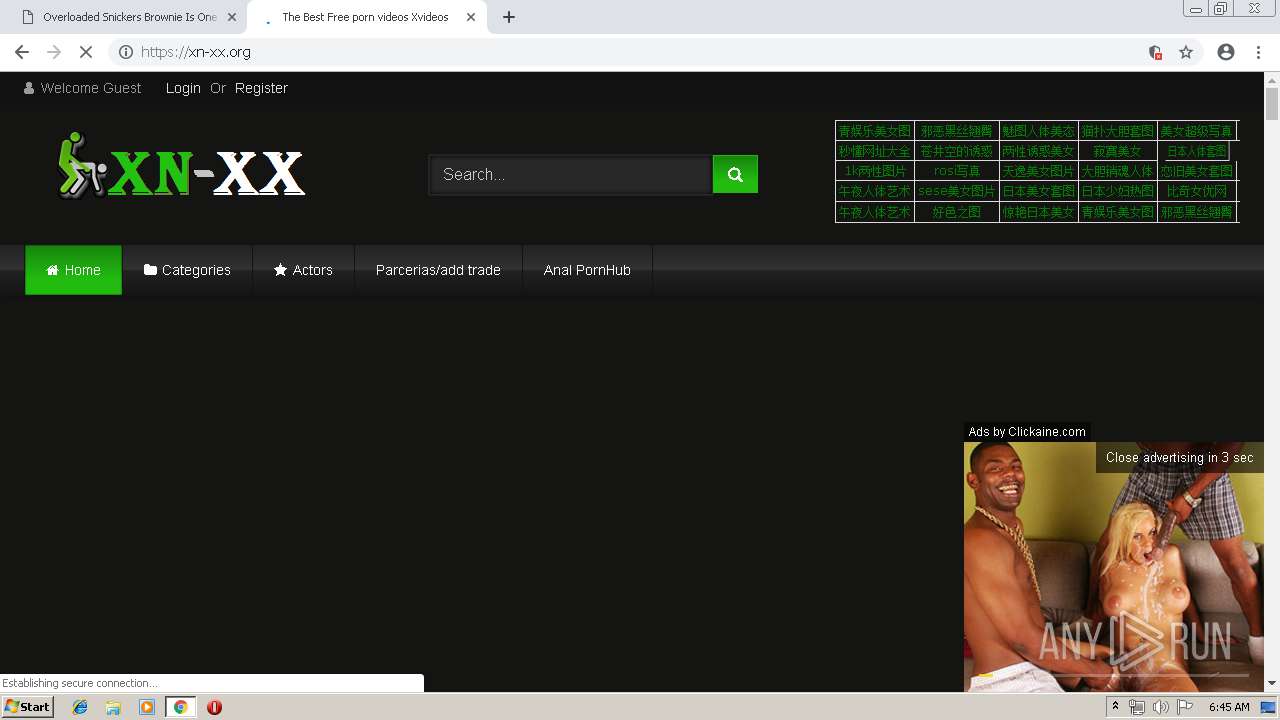Click the Register link

coord(261,88)
